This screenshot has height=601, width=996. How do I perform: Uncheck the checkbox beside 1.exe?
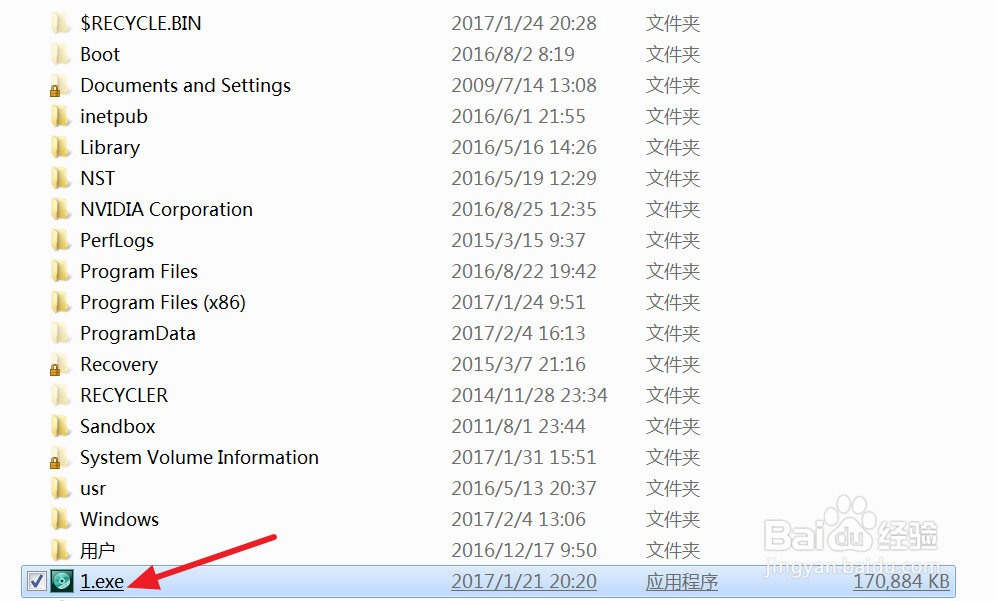(37, 581)
